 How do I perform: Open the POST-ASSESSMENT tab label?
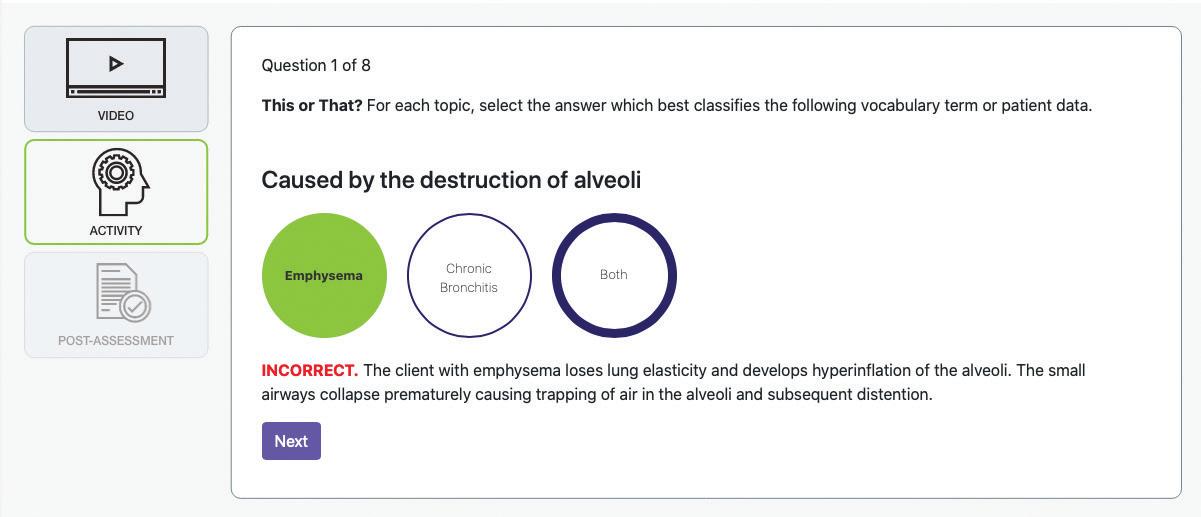[116, 341]
